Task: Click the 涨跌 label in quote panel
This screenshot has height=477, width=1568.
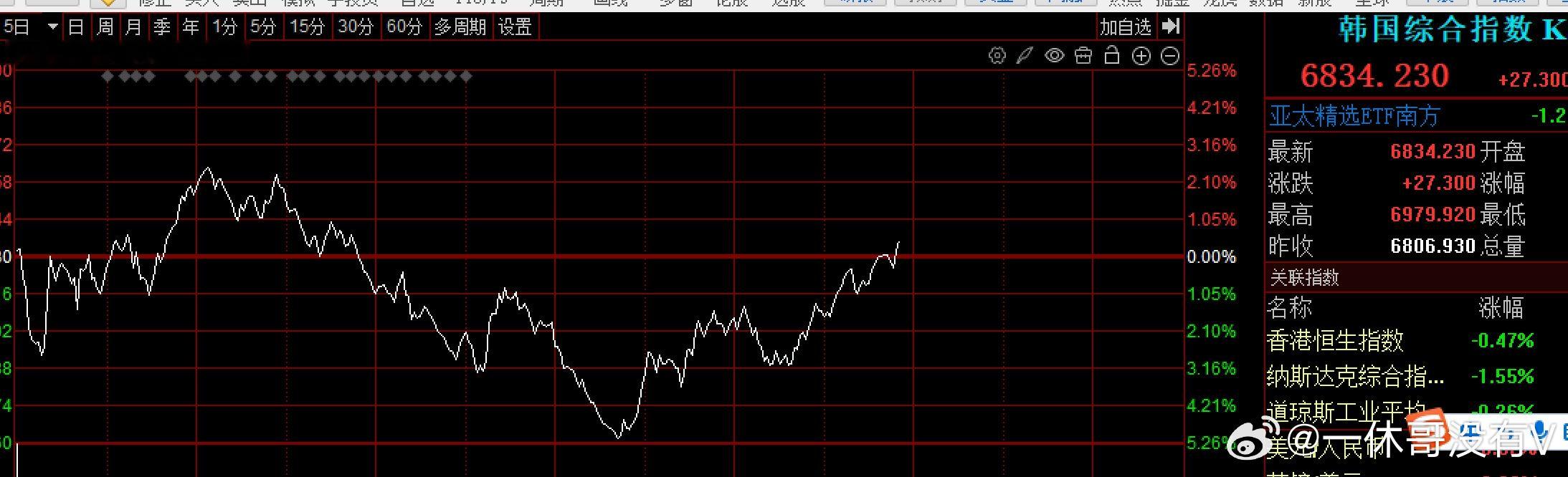Action: coord(1291,183)
